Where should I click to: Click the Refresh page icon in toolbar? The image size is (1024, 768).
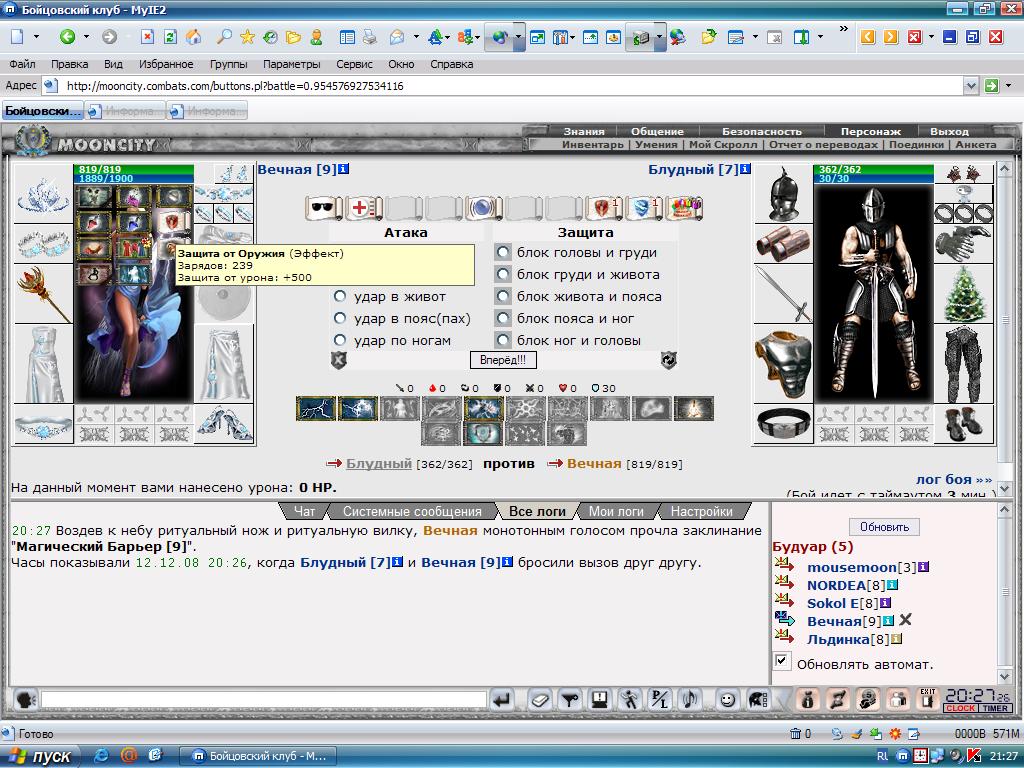(170, 37)
